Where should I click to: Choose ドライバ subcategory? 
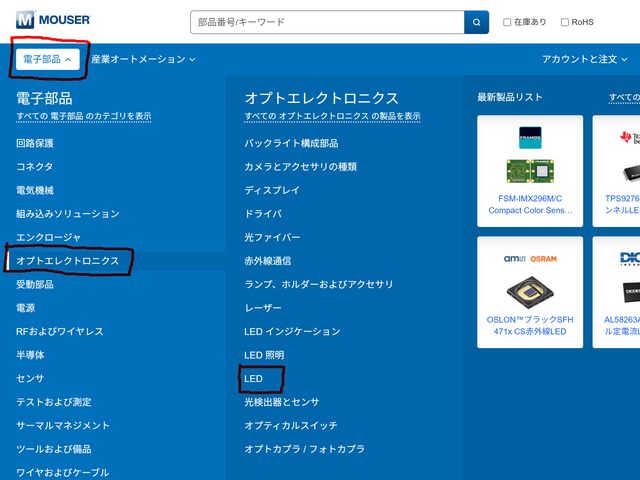tap(263, 214)
